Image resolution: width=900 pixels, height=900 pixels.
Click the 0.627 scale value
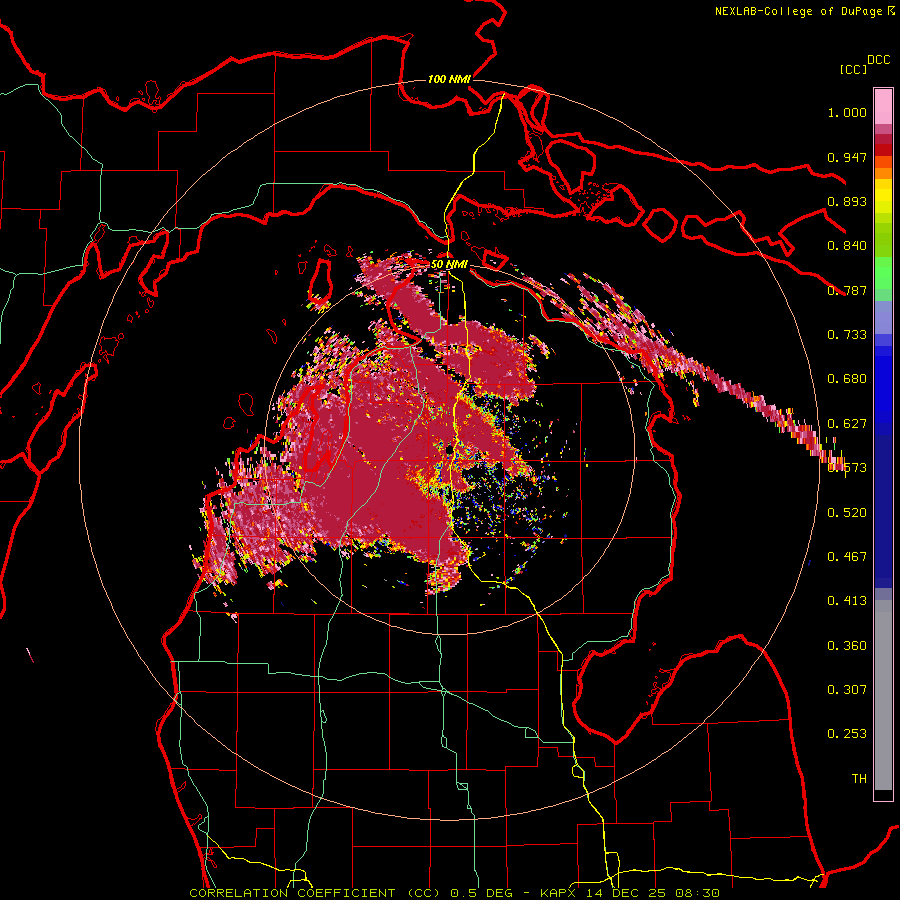tap(847, 424)
